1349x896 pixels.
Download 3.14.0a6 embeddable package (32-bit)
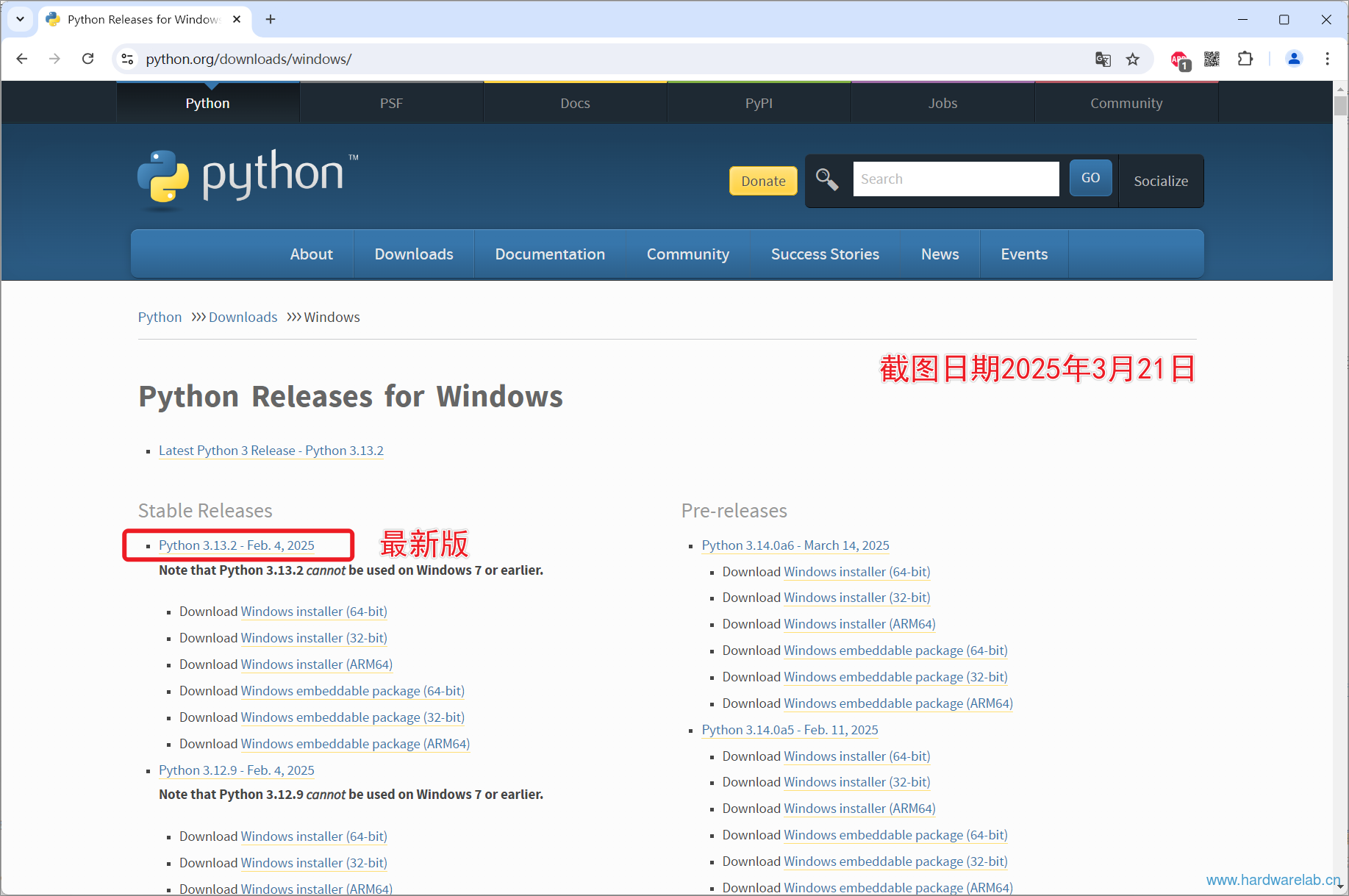(895, 677)
